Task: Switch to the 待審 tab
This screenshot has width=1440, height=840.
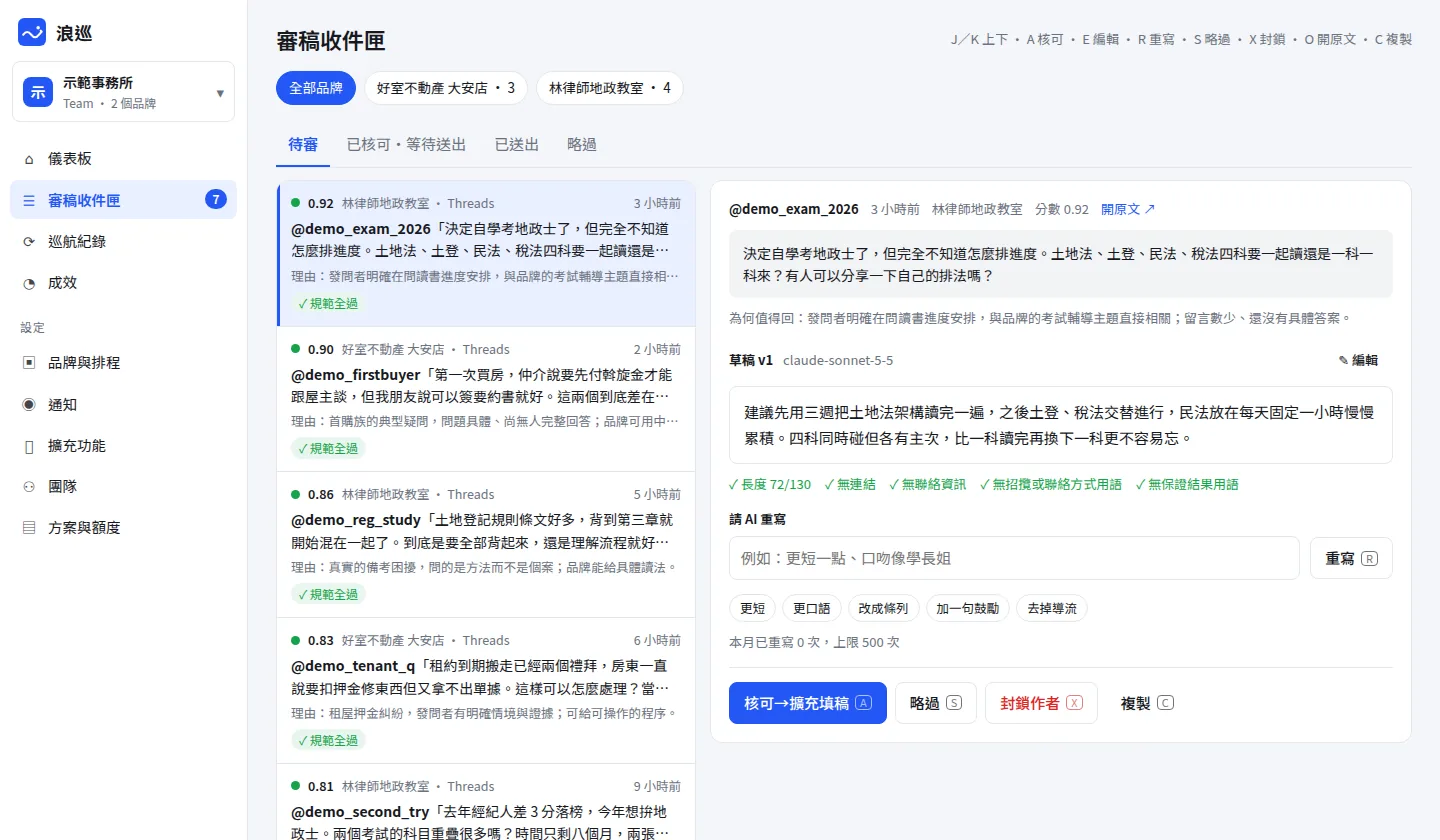Action: (303, 145)
